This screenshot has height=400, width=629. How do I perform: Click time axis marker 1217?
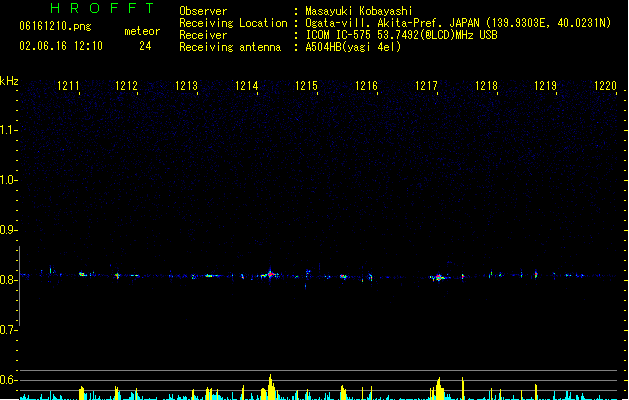coord(426,86)
